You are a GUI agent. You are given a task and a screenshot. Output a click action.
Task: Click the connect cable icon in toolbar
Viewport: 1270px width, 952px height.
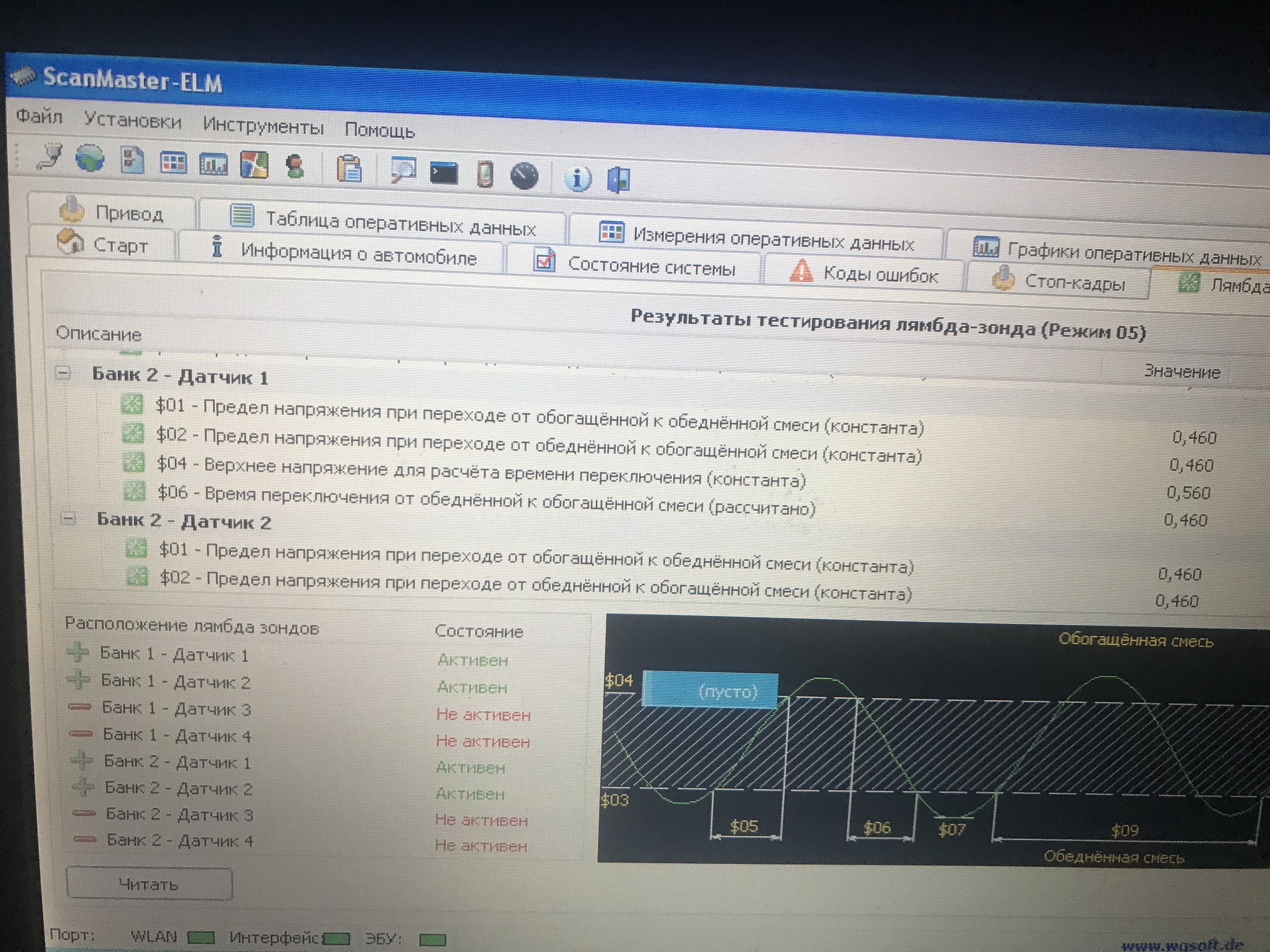50,156
